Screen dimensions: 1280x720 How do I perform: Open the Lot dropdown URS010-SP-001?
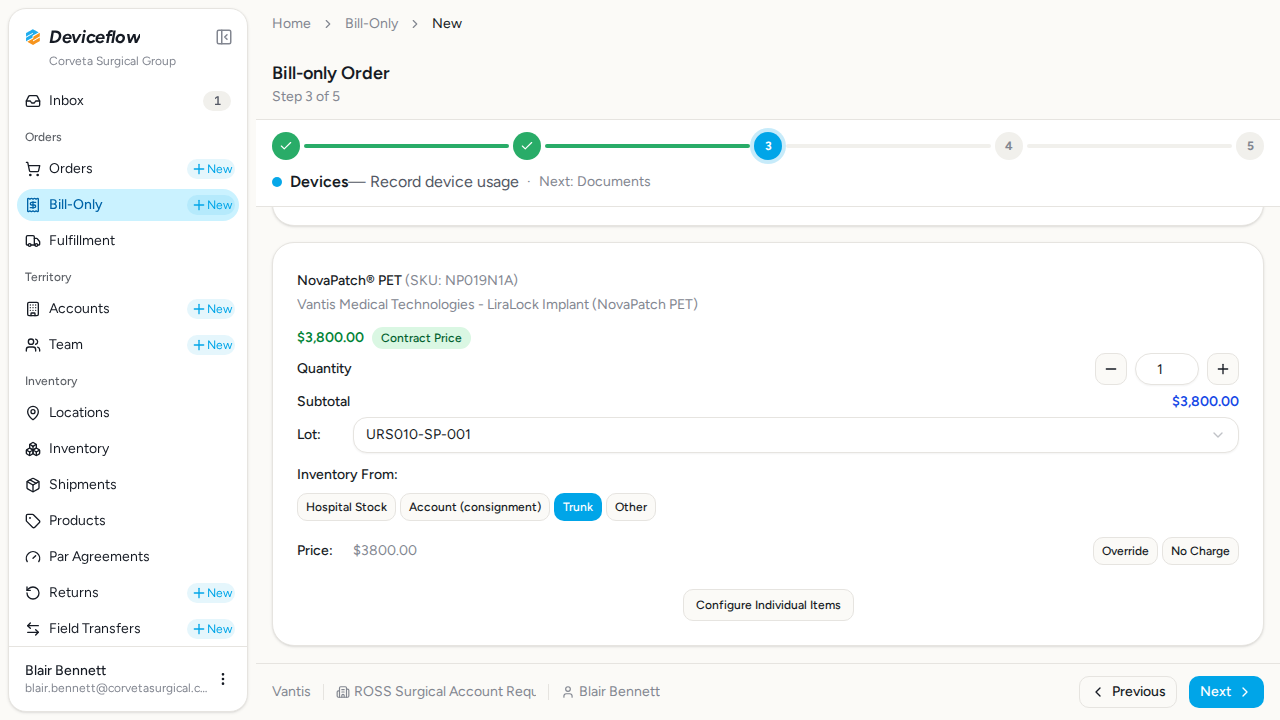coord(796,435)
